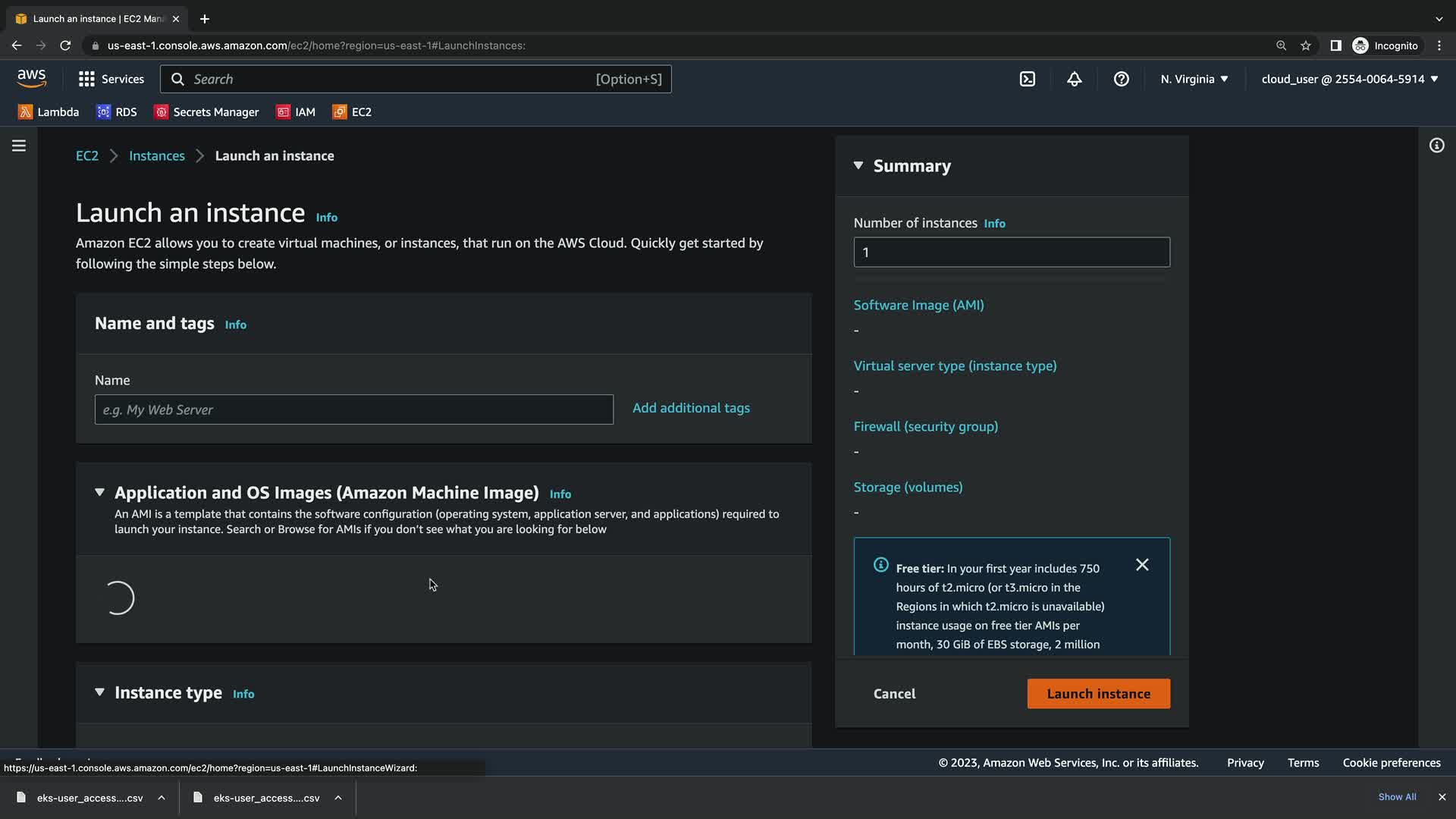The width and height of the screenshot is (1456, 819).
Task: Collapse Application and OS Images section
Action: point(99,492)
